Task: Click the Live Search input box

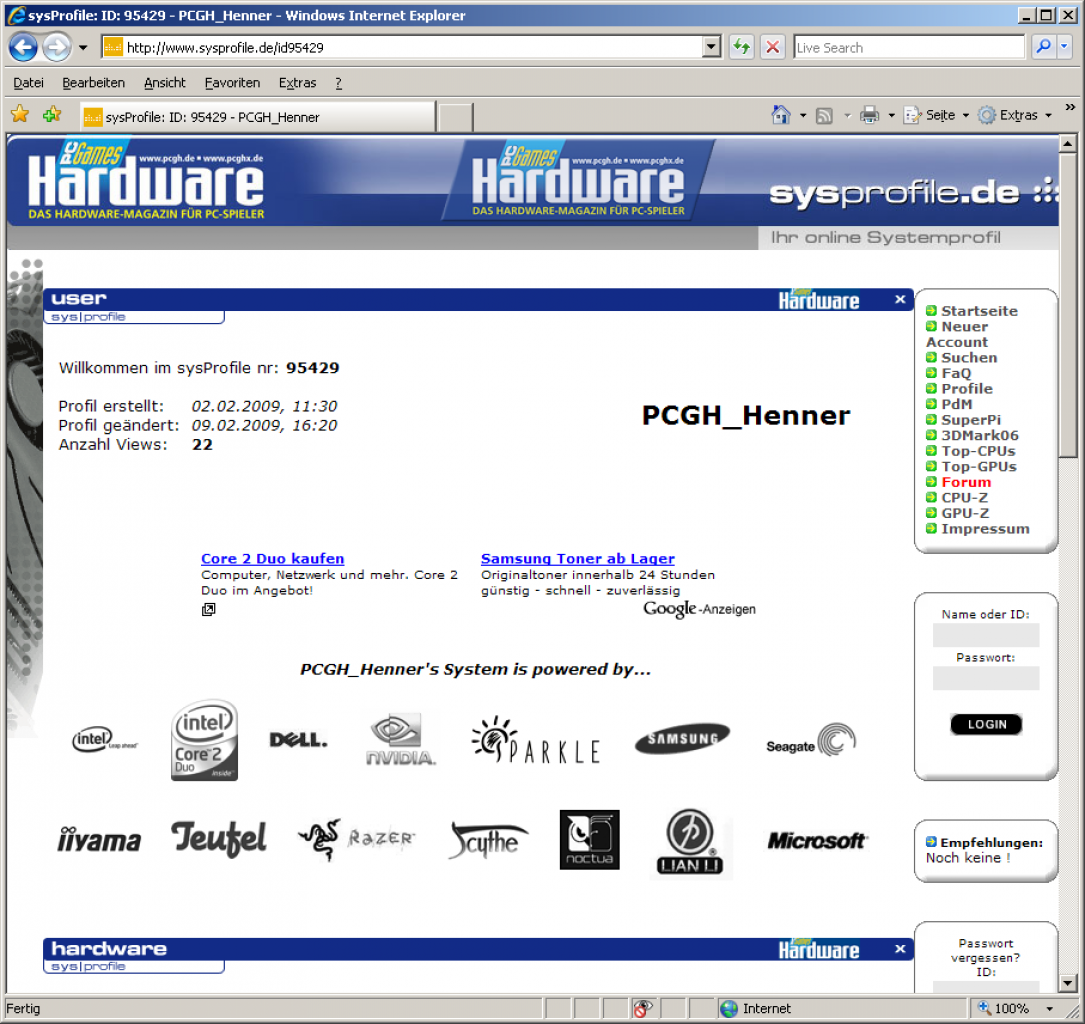Action: point(909,47)
